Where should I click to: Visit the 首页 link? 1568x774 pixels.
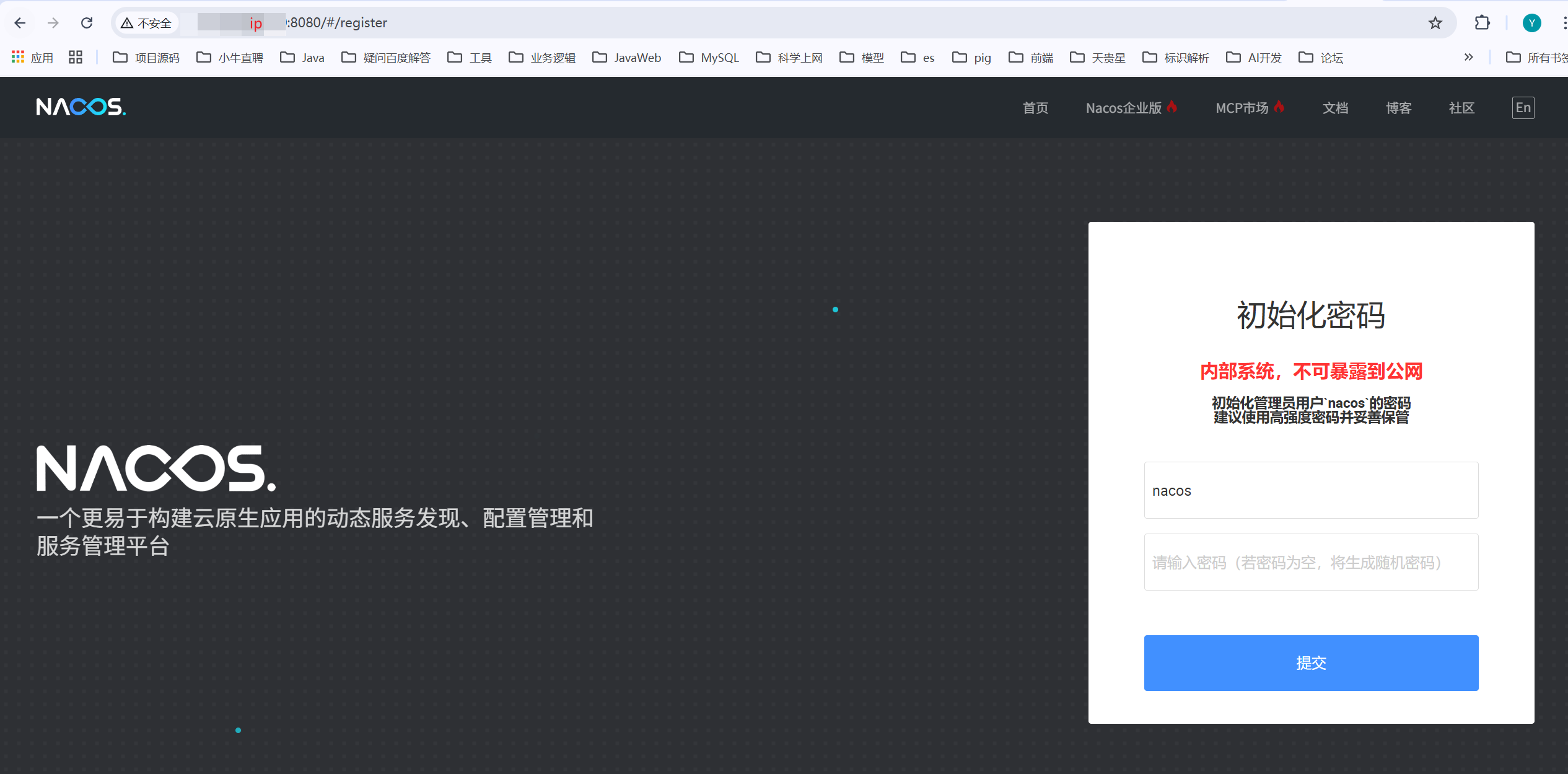pyautogui.click(x=1035, y=107)
